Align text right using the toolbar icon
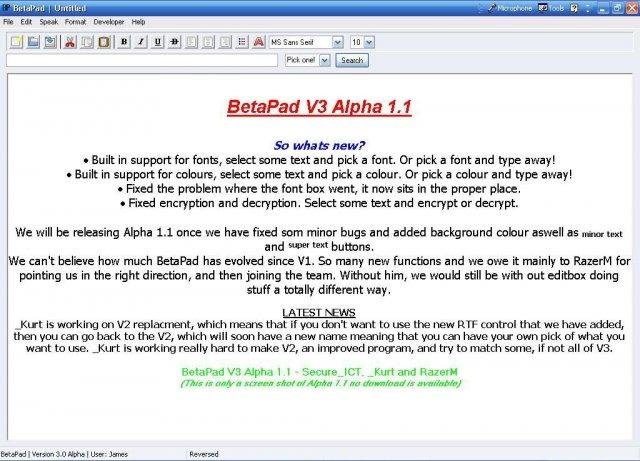Viewport: 640px width, 461px height. click(225, 42)
